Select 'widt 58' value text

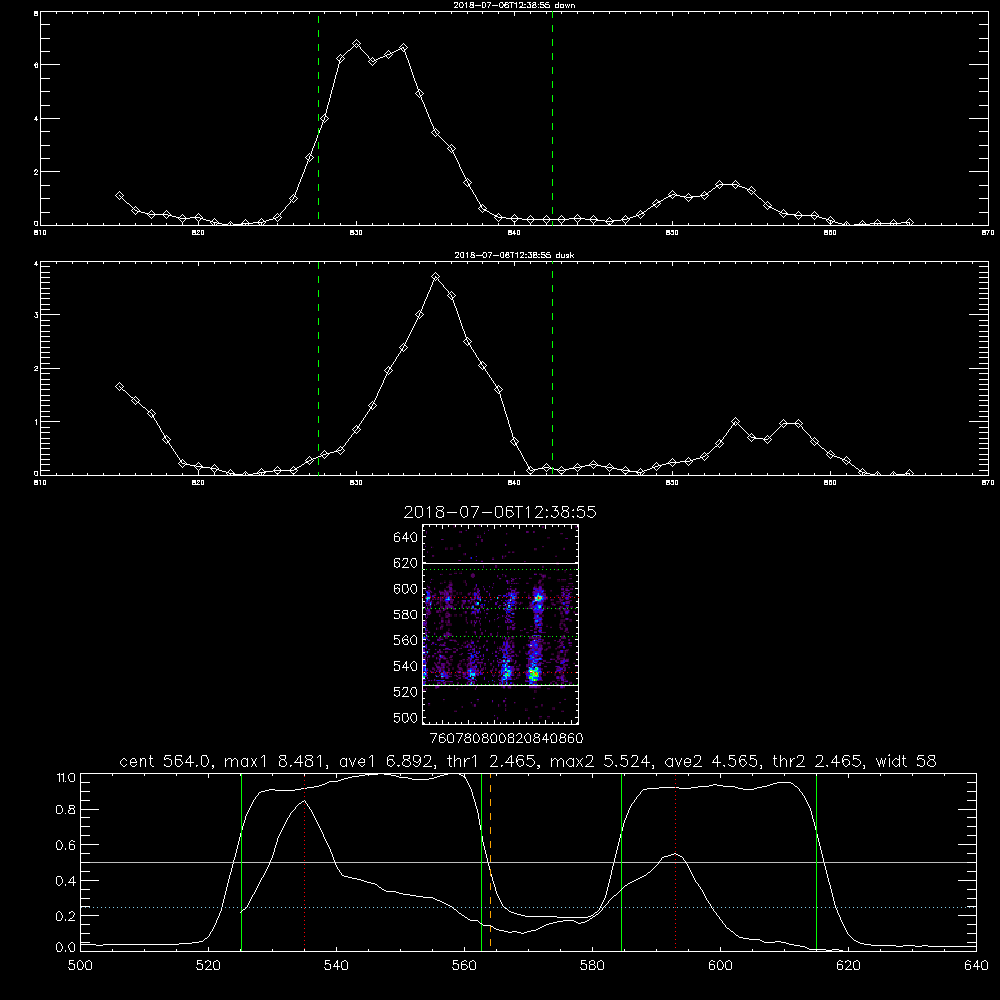(906, 761)
